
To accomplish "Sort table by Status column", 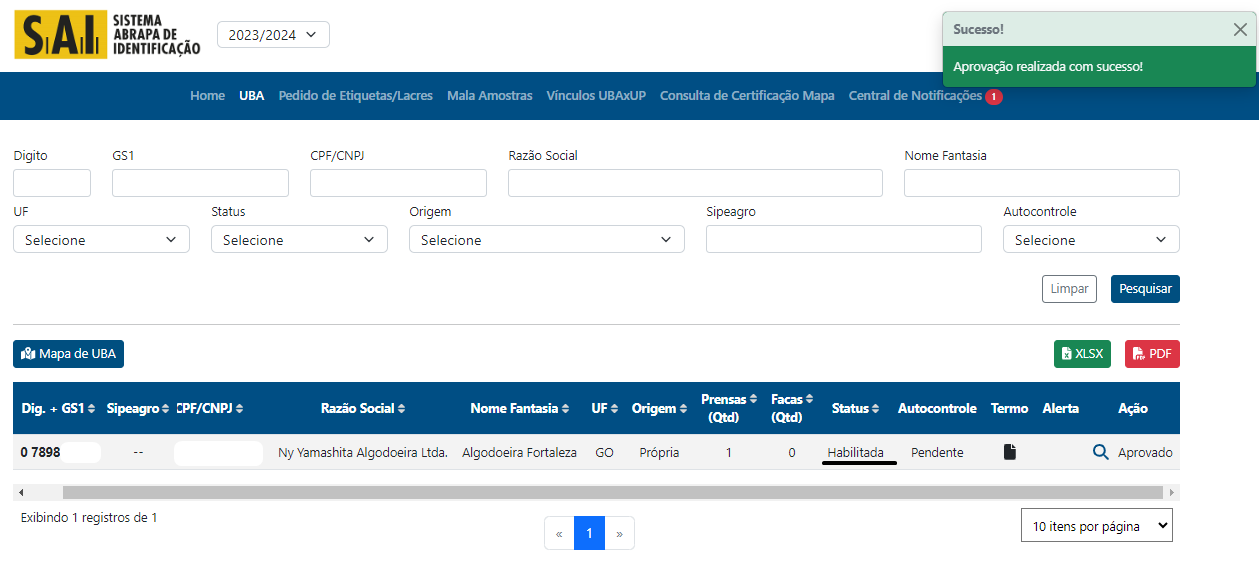I will point(855,408).
